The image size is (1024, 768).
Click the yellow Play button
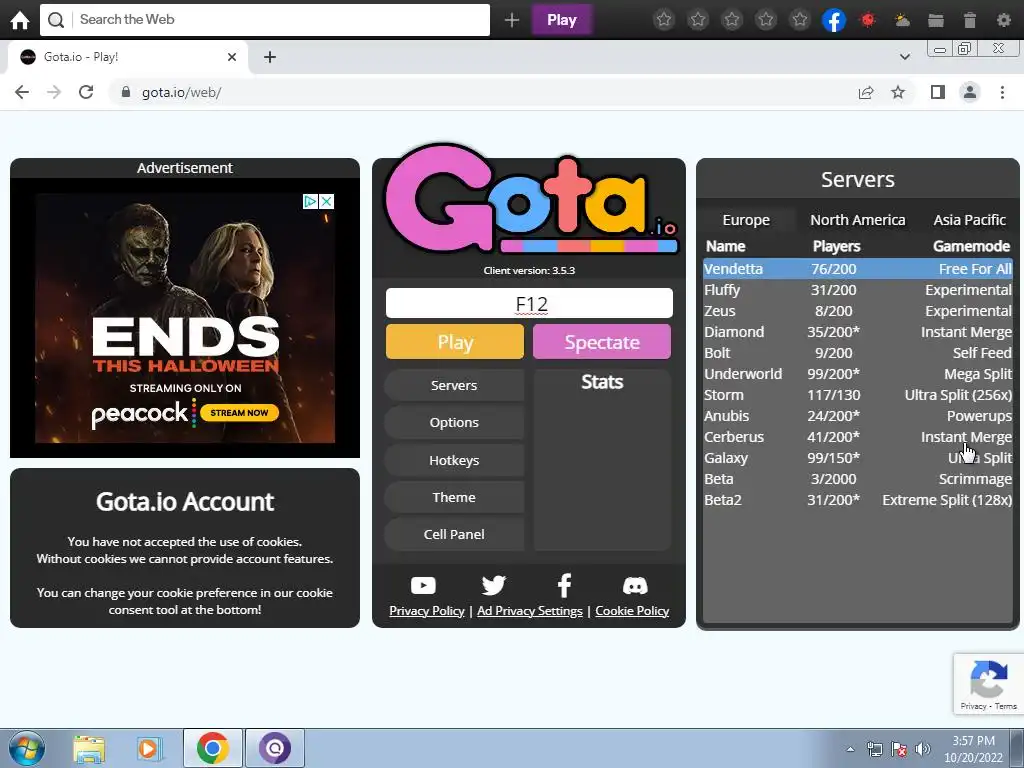pos(455,342)
